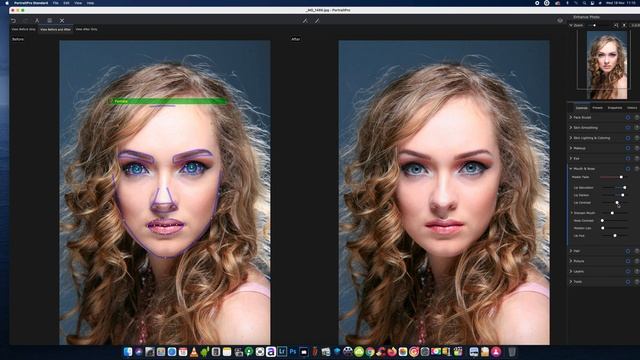Open Finder from the Dock
The width and height of the screenshot is (640, 360).
128,351
